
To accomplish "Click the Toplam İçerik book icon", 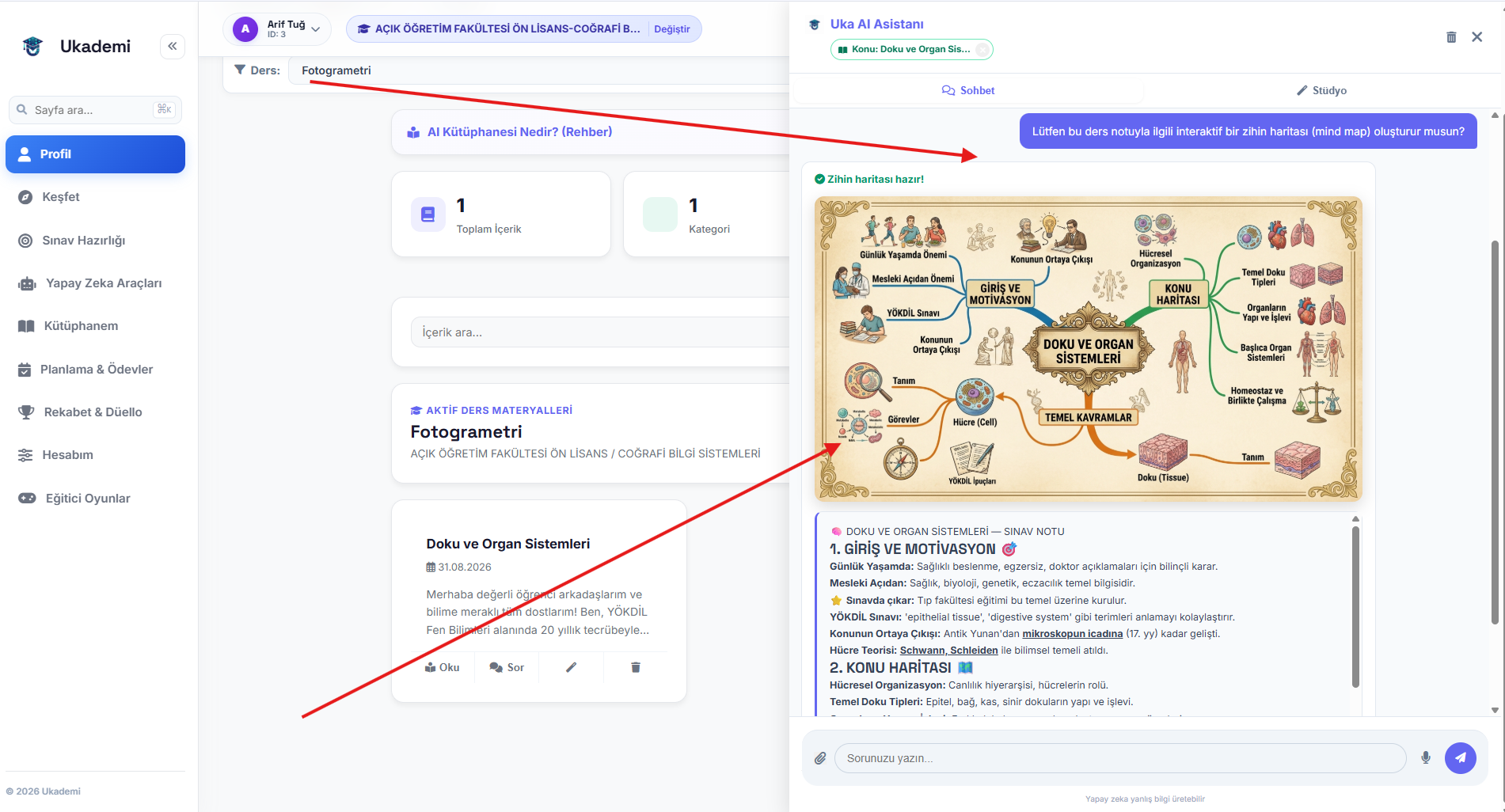I will [428, 214].
